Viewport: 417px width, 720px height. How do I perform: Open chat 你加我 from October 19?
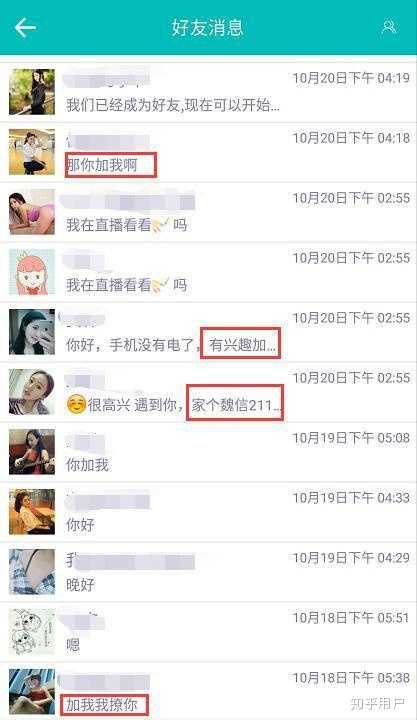click(x=208, y=452)
